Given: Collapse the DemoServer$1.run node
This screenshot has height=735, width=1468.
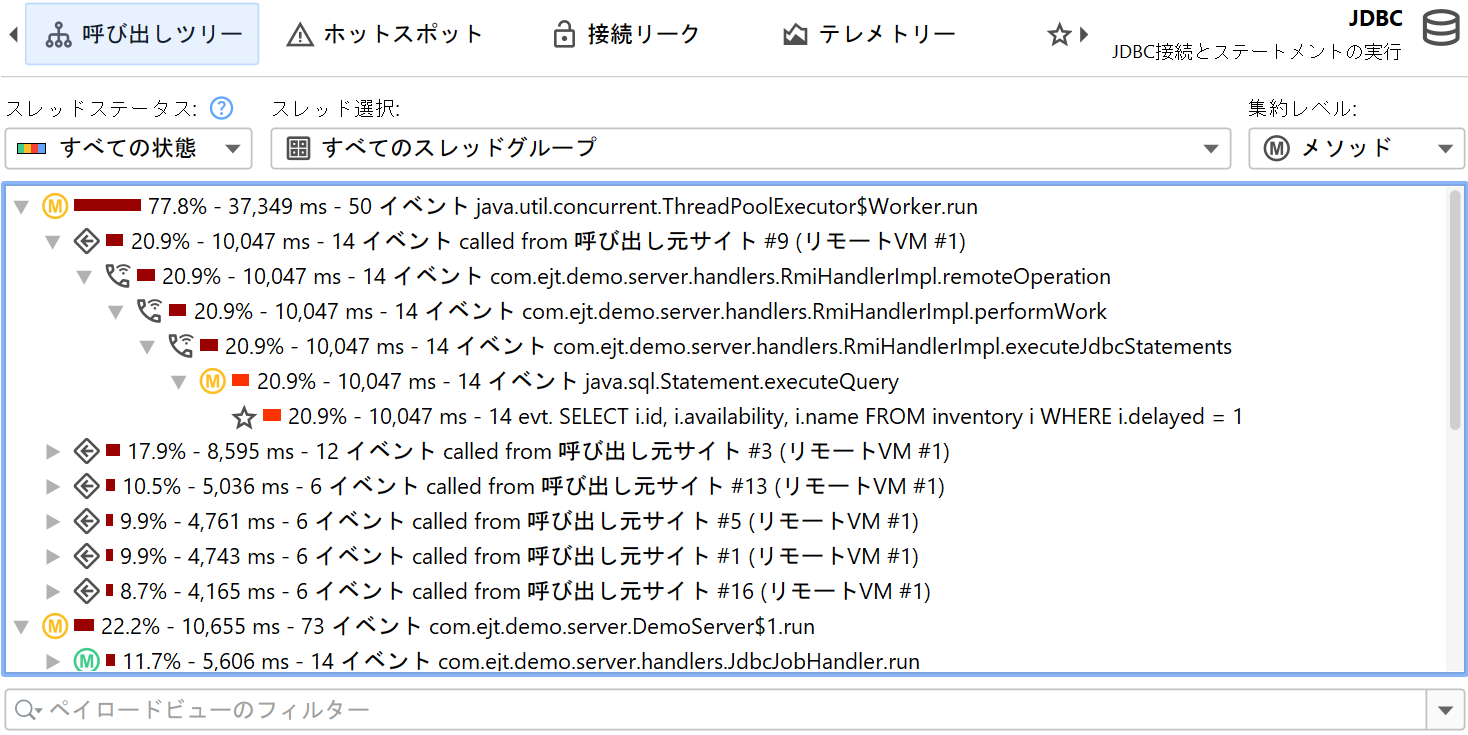Looking at the screenshot, I should tap(22, 627).
